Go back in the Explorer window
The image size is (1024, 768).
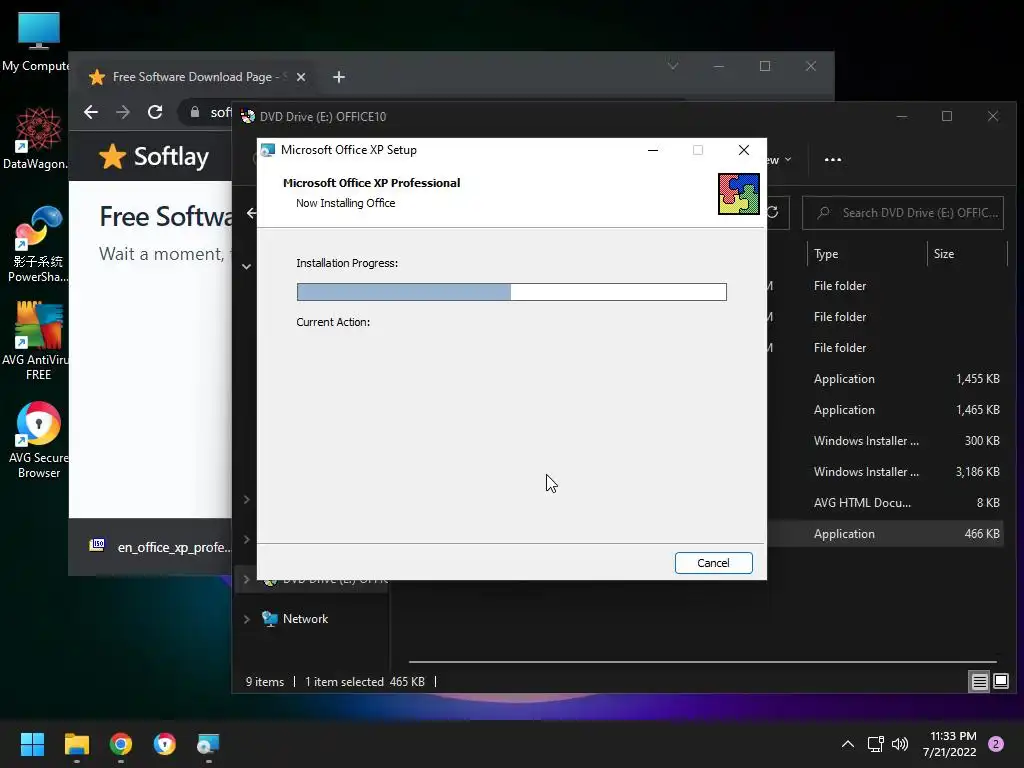point(251,213)
